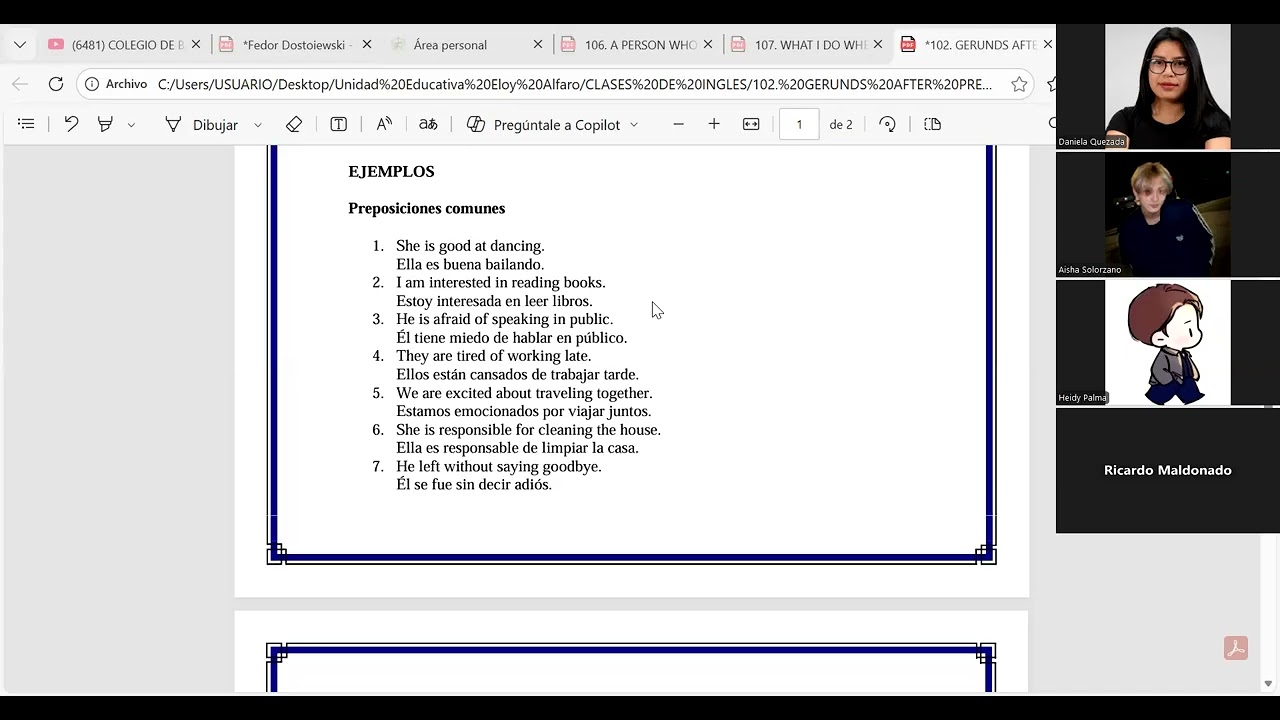
Task: Zoom in with the plus button
Action: click(714, 124)
